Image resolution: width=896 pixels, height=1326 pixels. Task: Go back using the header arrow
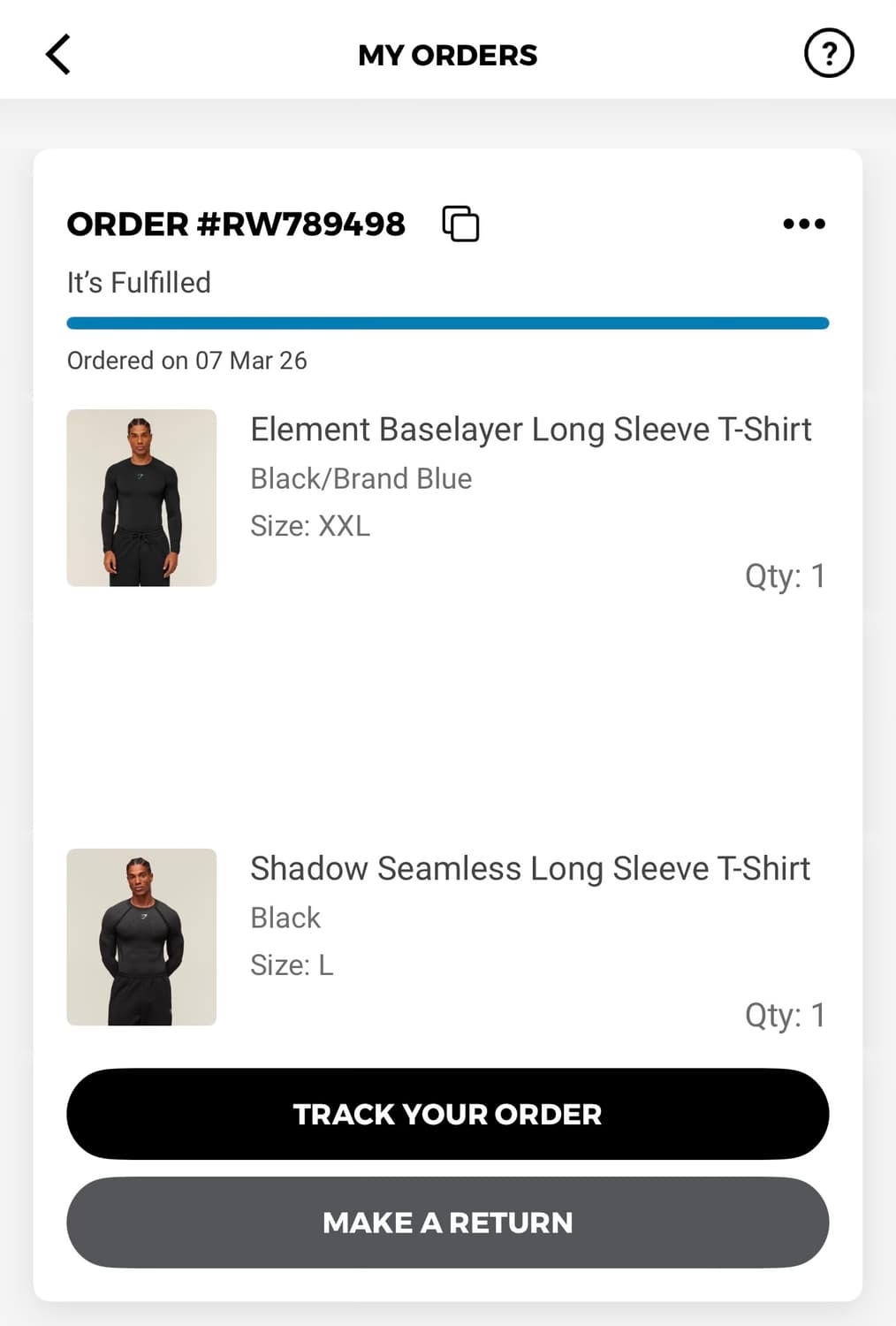click(x=58, y=55)
